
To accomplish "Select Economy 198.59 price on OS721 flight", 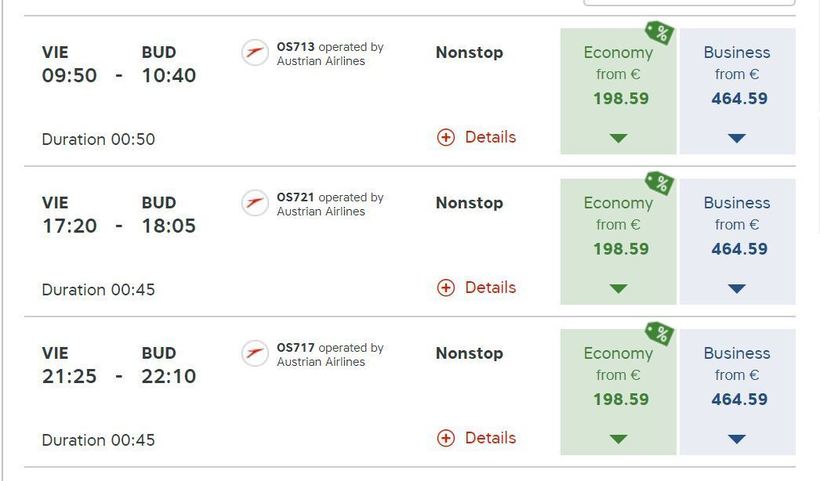I will [621, 249].
